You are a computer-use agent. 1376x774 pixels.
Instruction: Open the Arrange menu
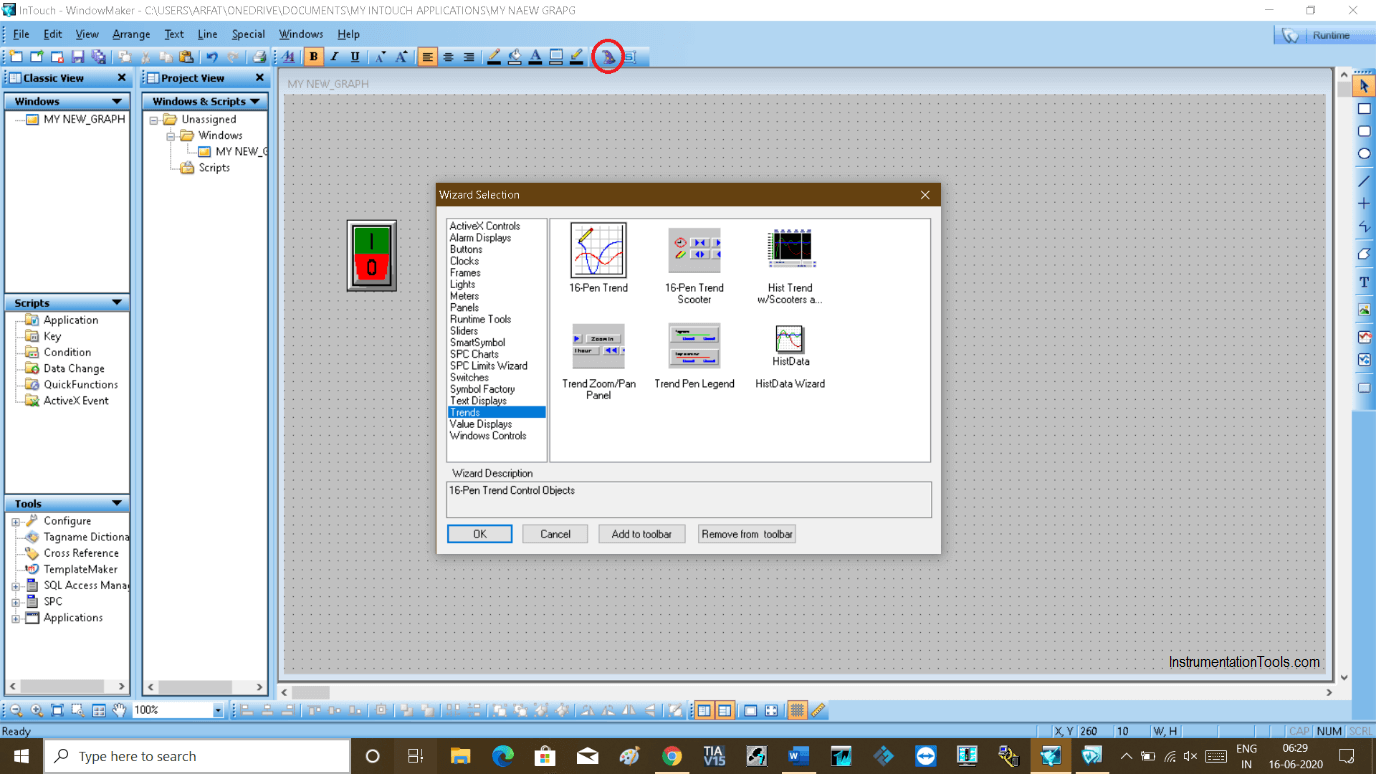tap(131, 34)
